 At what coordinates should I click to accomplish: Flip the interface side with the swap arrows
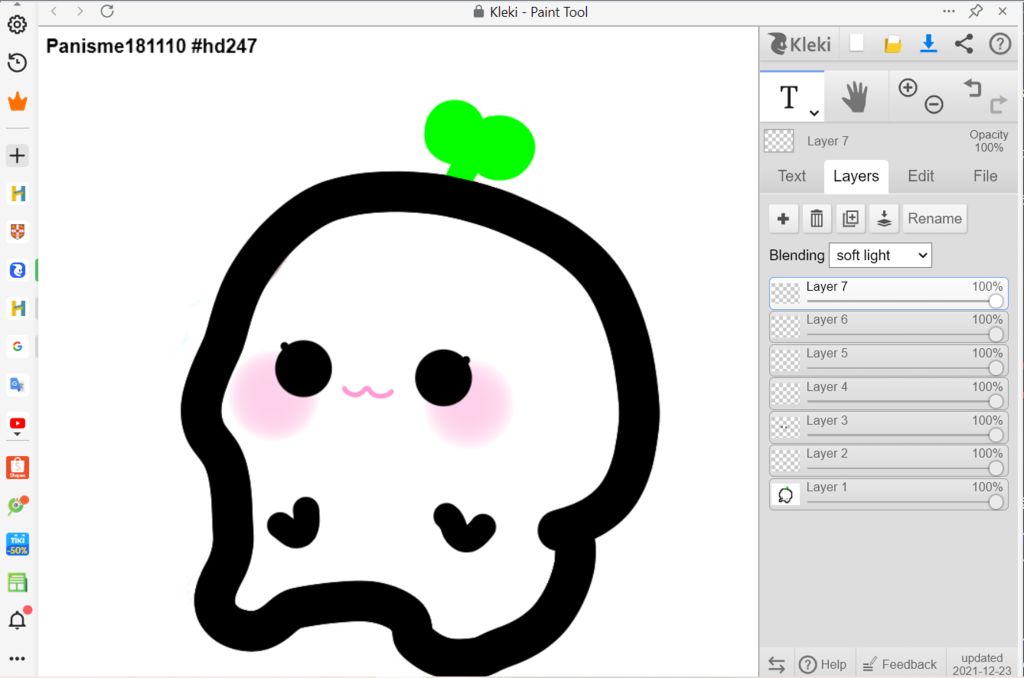[776, 664]
